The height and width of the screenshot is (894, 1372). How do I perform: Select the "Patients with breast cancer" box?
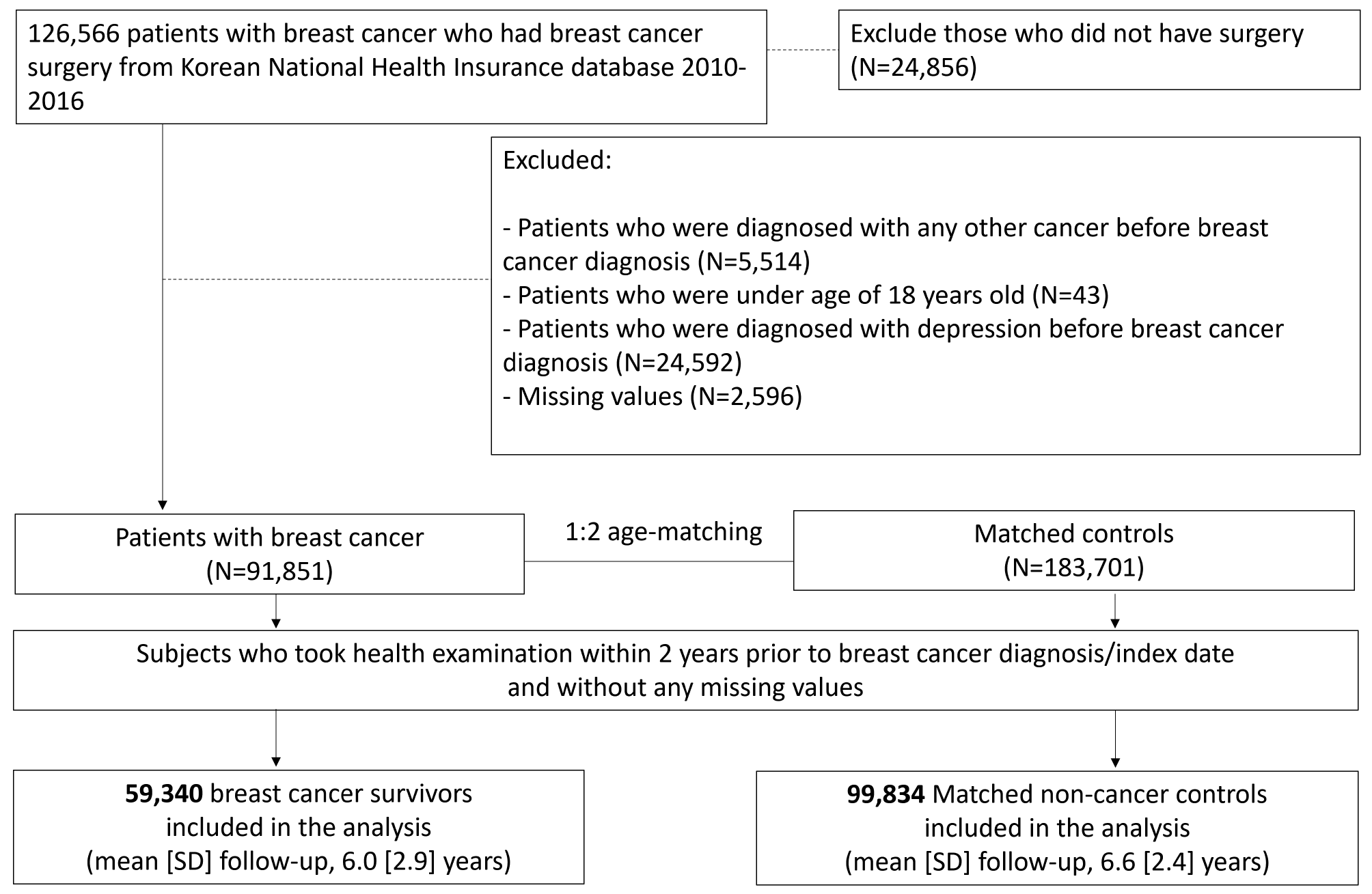coord(269,554)
